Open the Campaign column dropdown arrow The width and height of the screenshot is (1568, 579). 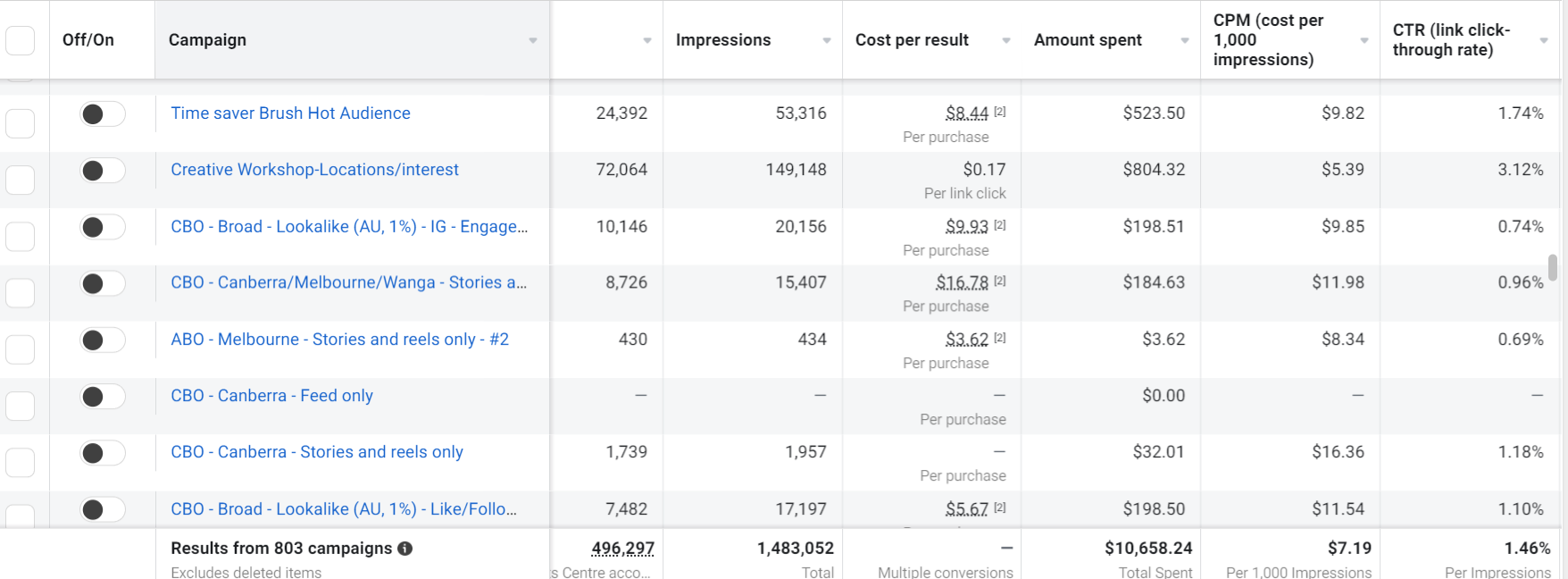tap(533, 41)
